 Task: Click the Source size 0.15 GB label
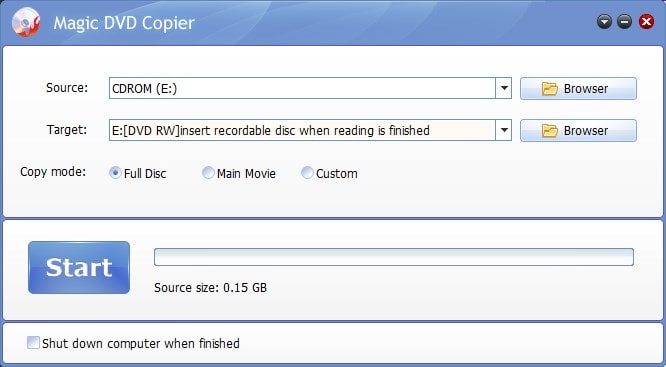click(210, 288)
